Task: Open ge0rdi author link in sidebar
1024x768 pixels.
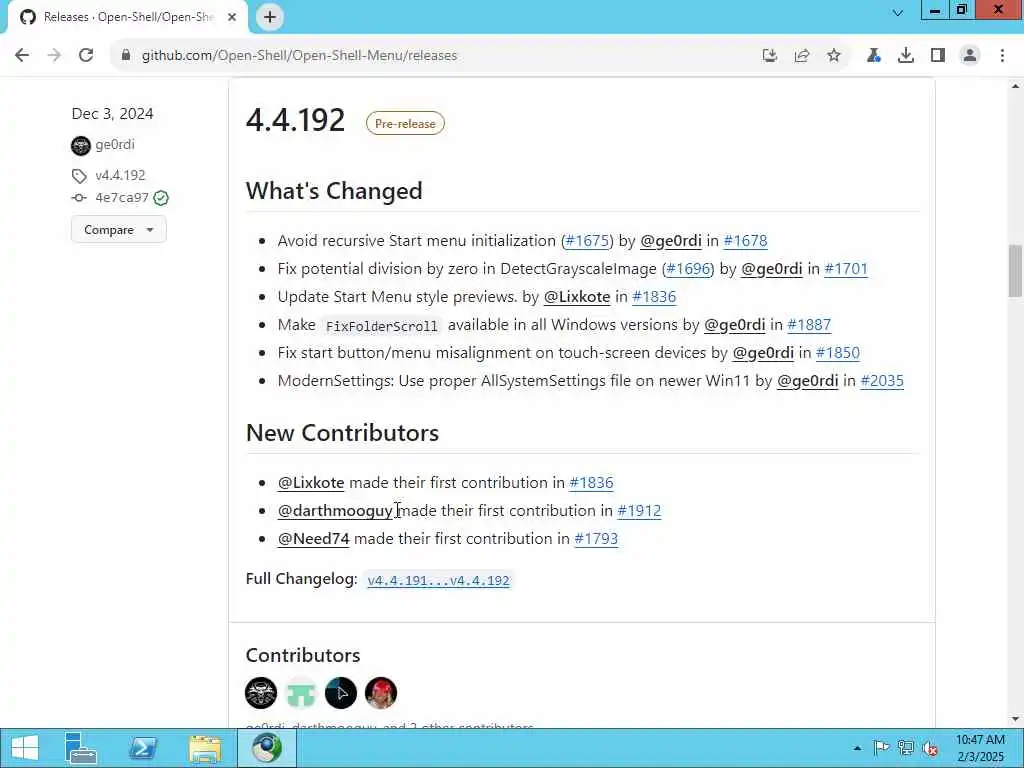Action: [x=115, y=144]
